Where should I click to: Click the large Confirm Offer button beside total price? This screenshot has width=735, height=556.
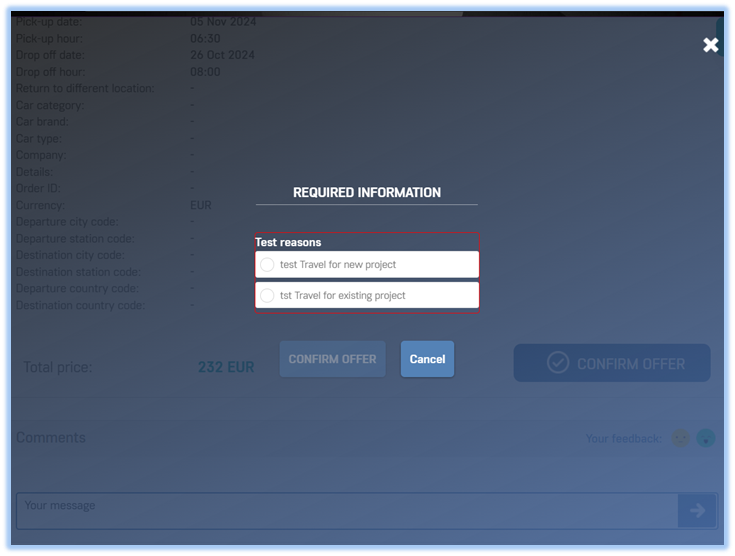612,363
